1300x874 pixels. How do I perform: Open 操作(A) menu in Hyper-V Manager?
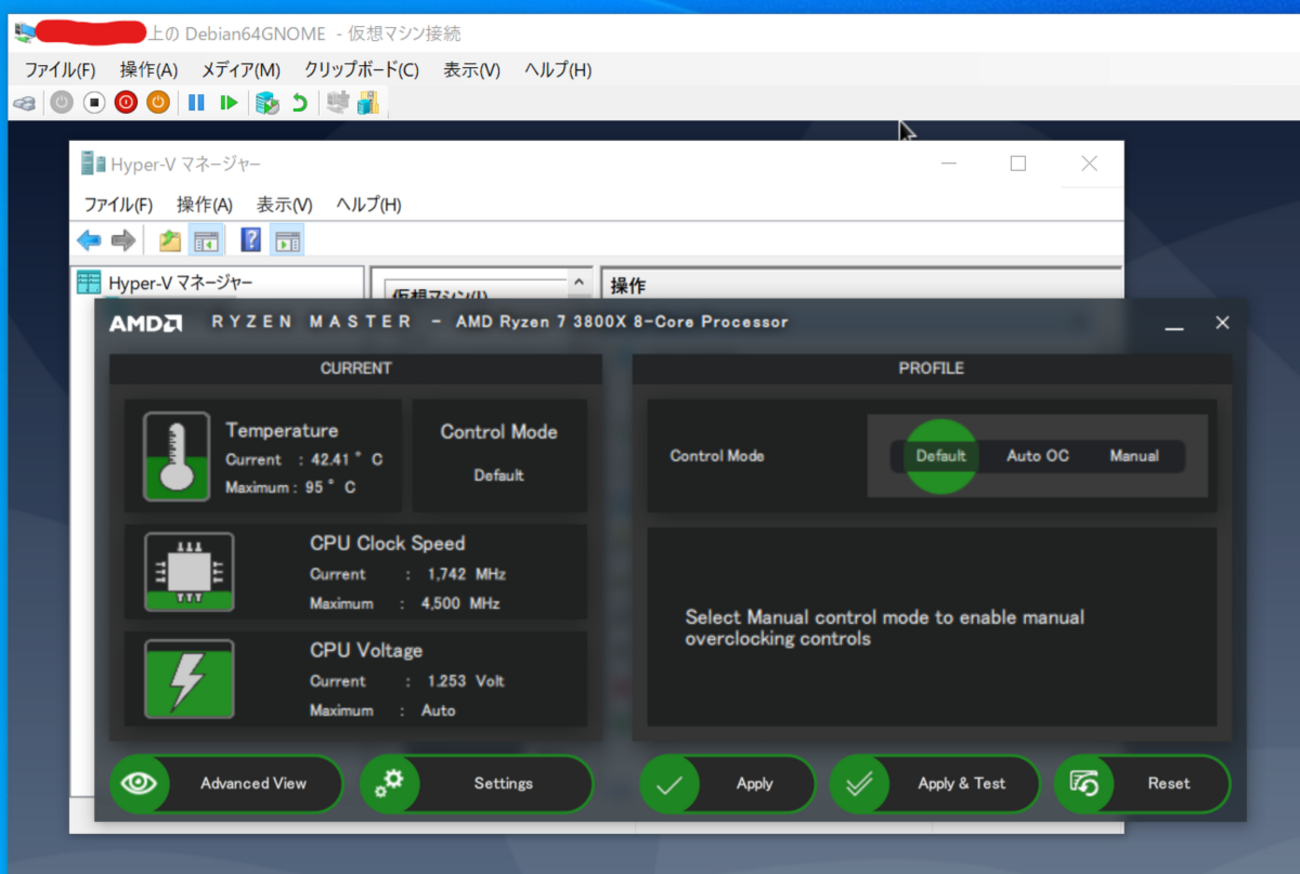point(205,205)
